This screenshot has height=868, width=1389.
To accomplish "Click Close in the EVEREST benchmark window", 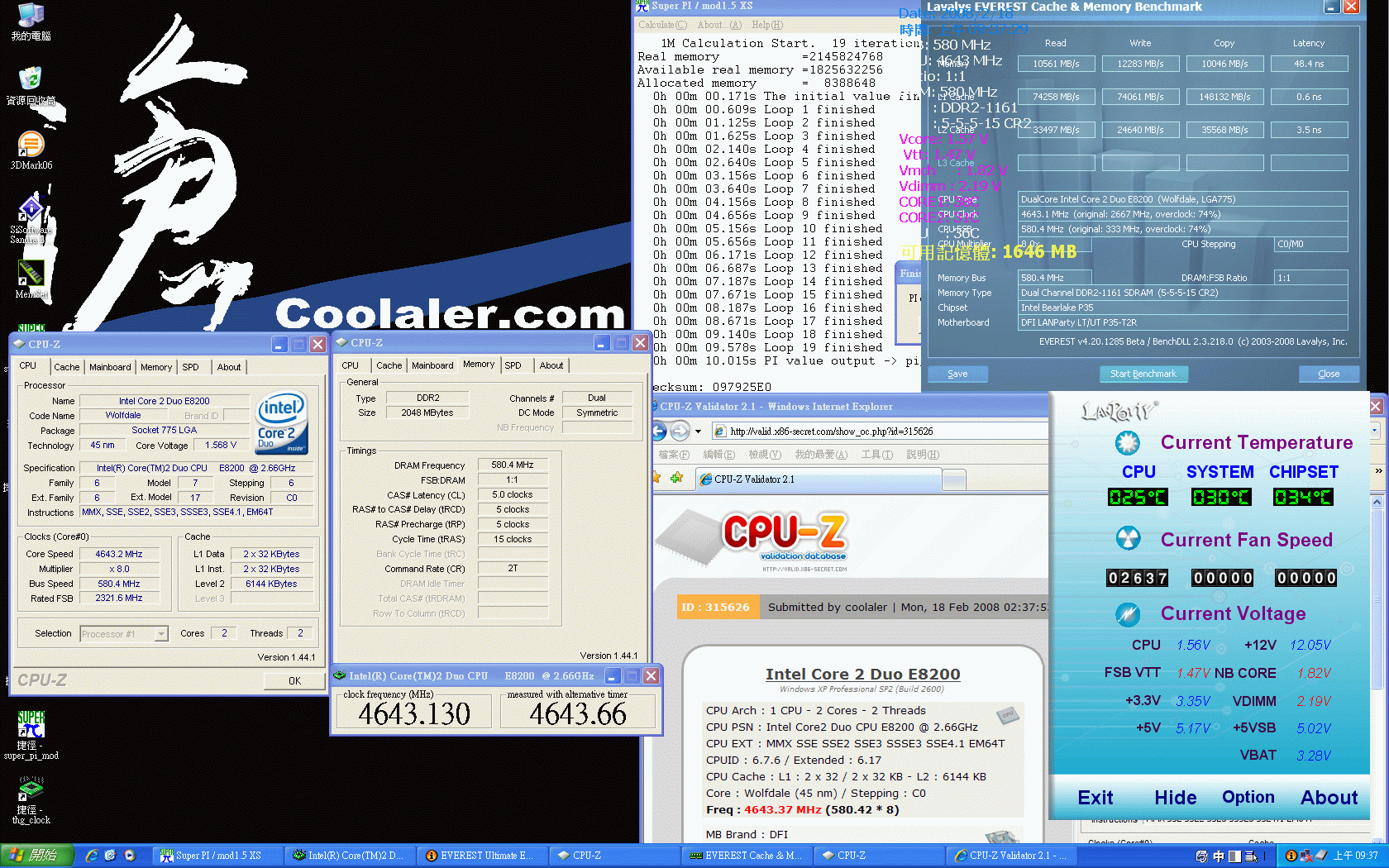I will pos(1329,374).
